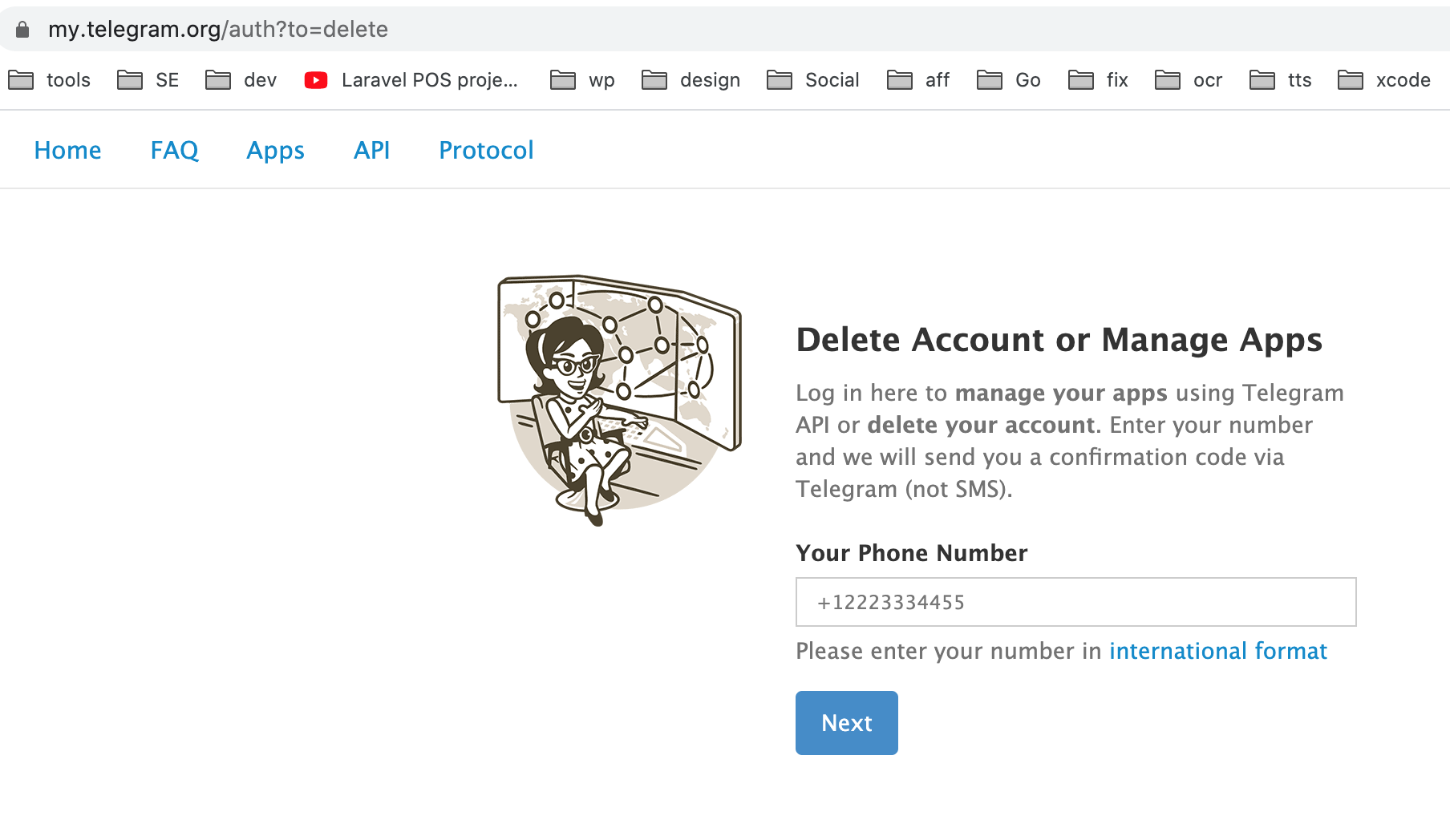Image resolution: width=1450 pixels, height=840 pixels.
Task: Expand the Go bookmark folder
Action: pos(1009,80)
